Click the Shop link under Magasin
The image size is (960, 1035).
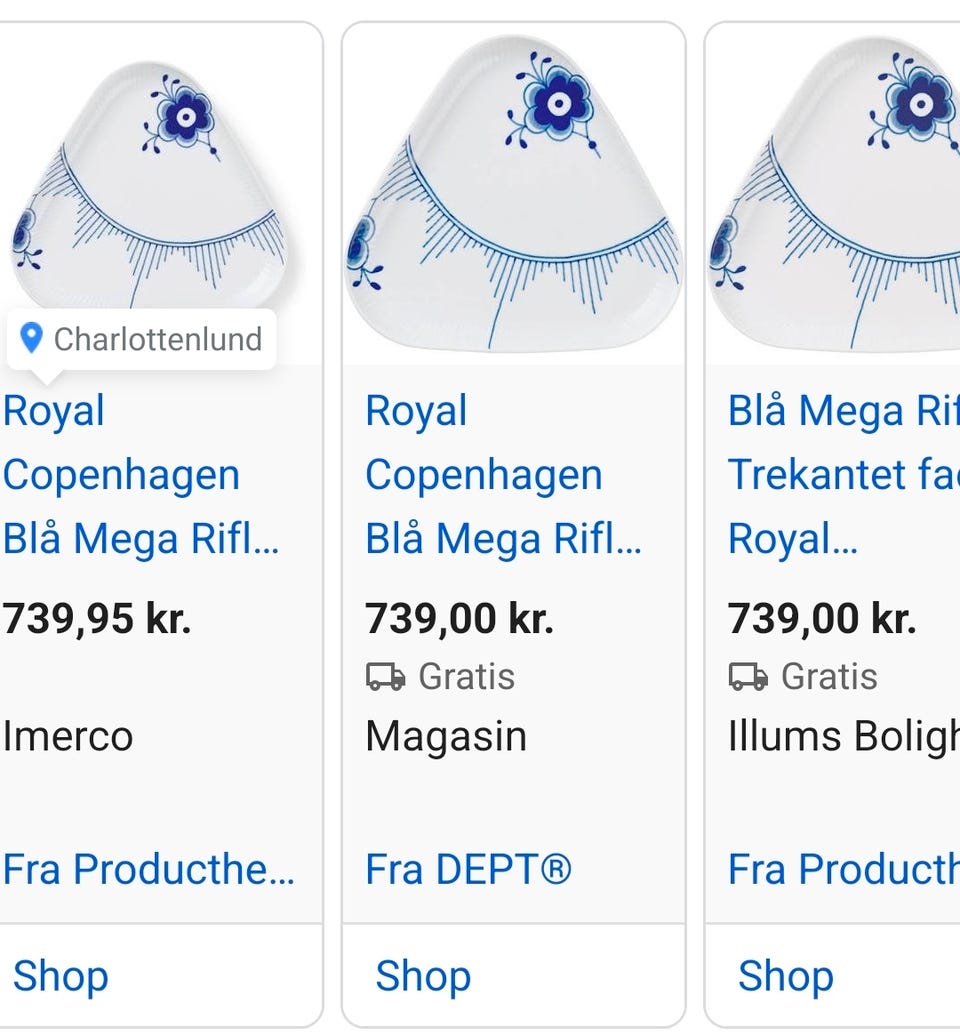[422, 976]
